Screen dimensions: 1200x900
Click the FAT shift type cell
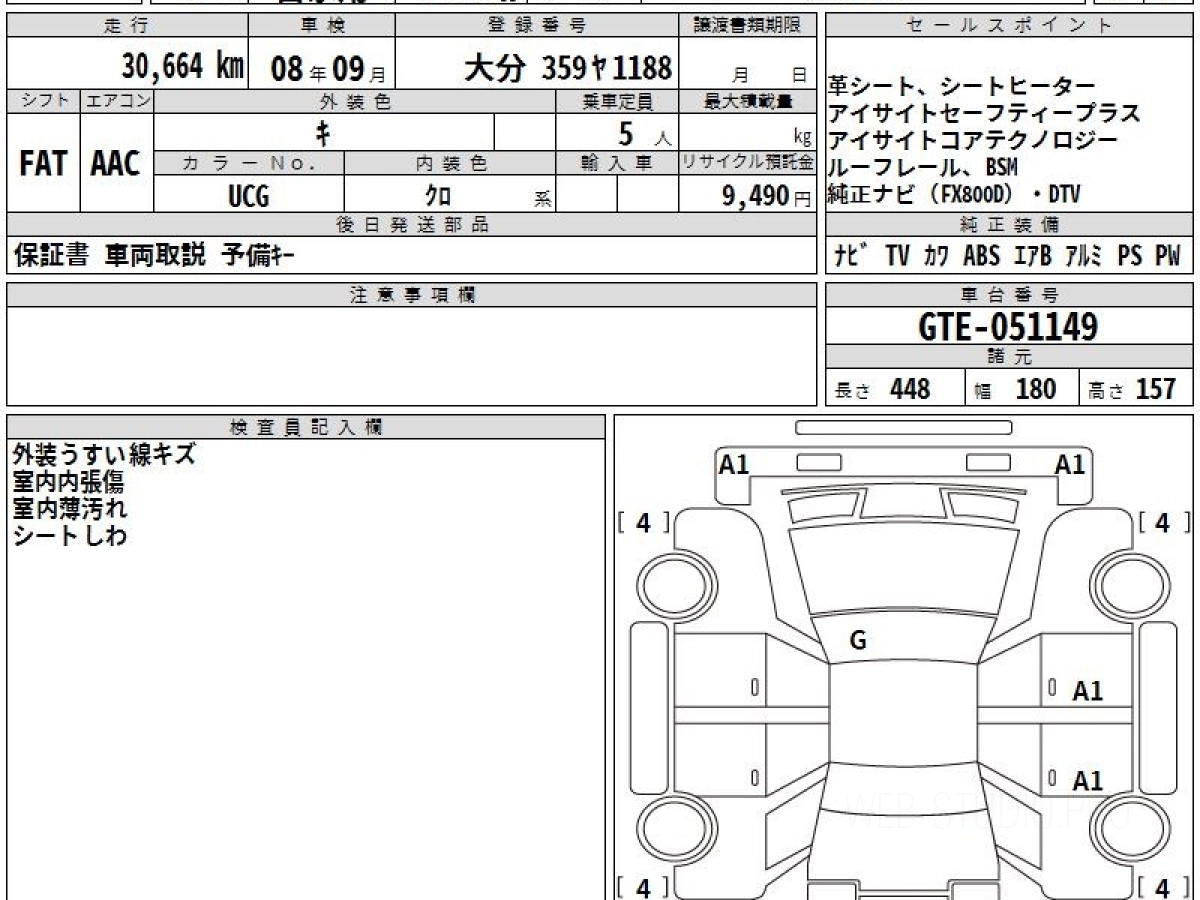pyautogui.click(x=43, y=164)
